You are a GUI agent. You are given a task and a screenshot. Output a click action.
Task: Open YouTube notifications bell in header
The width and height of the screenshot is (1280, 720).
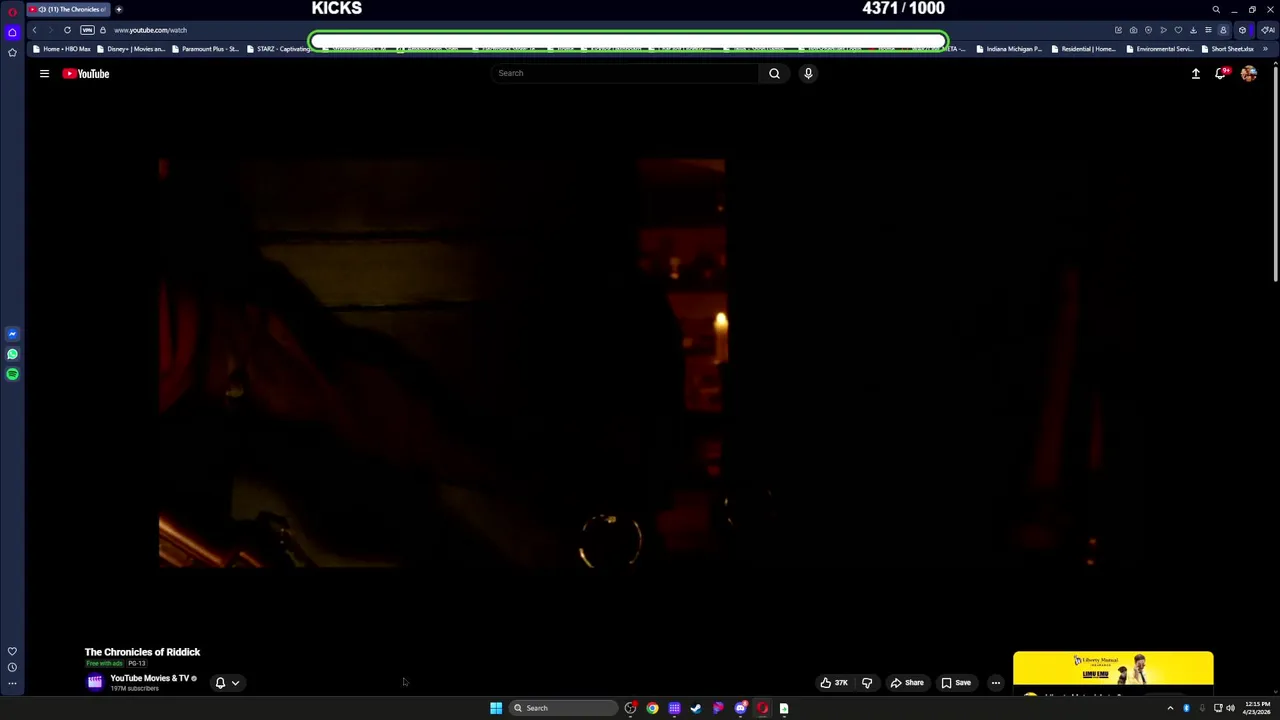point(1220,73)
